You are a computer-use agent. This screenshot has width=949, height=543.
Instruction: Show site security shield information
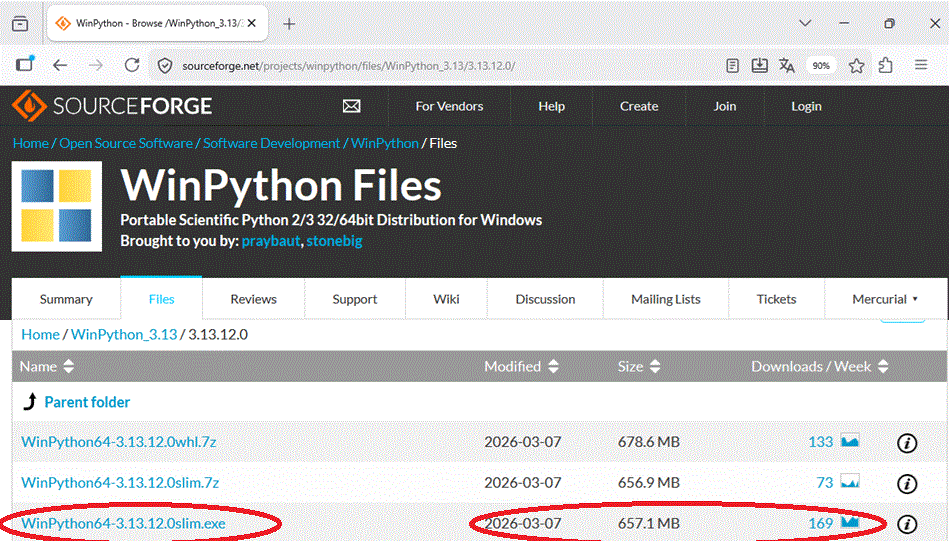click(x=165, y=65)
